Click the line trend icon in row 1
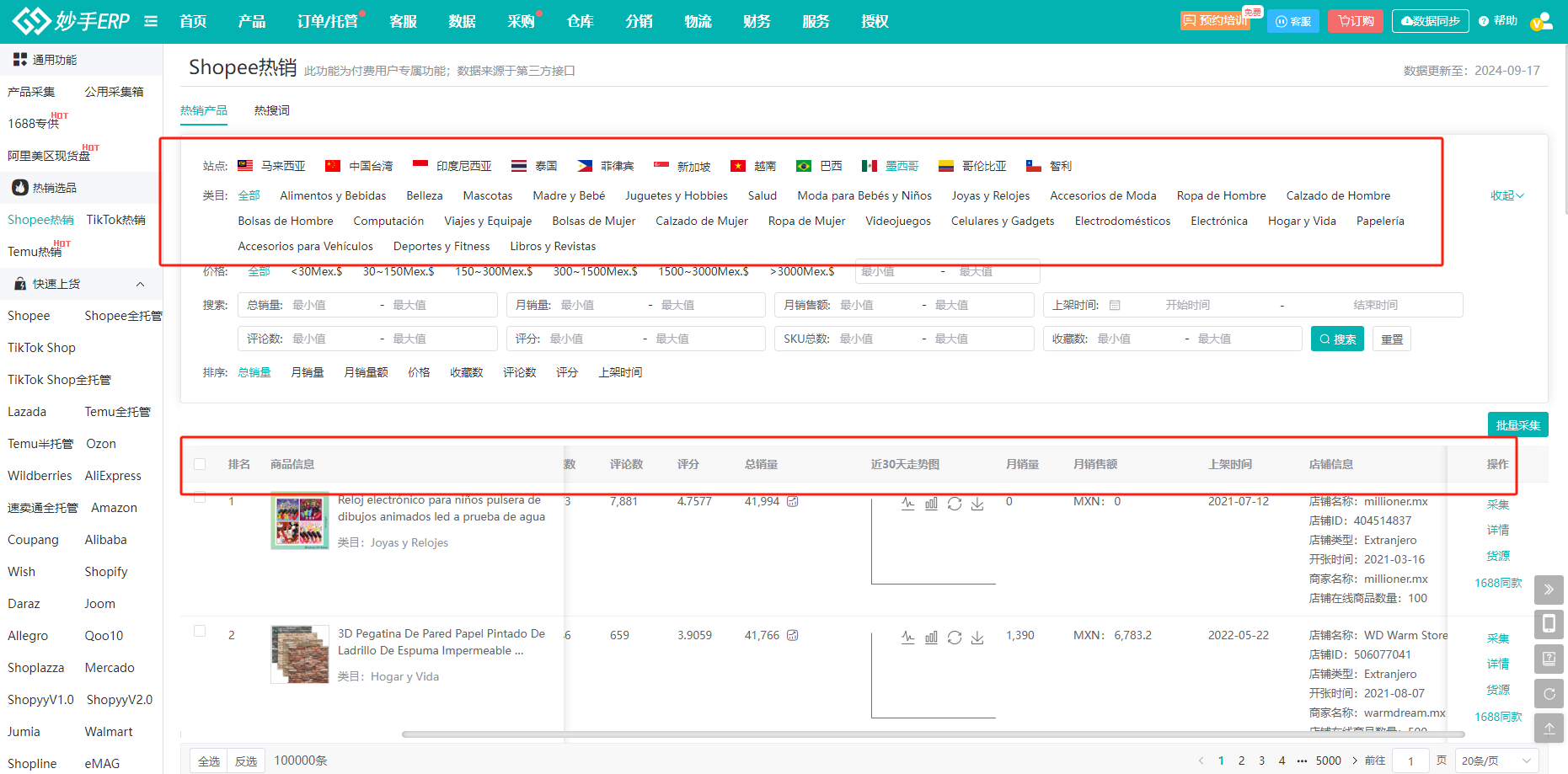 (907, 504)
